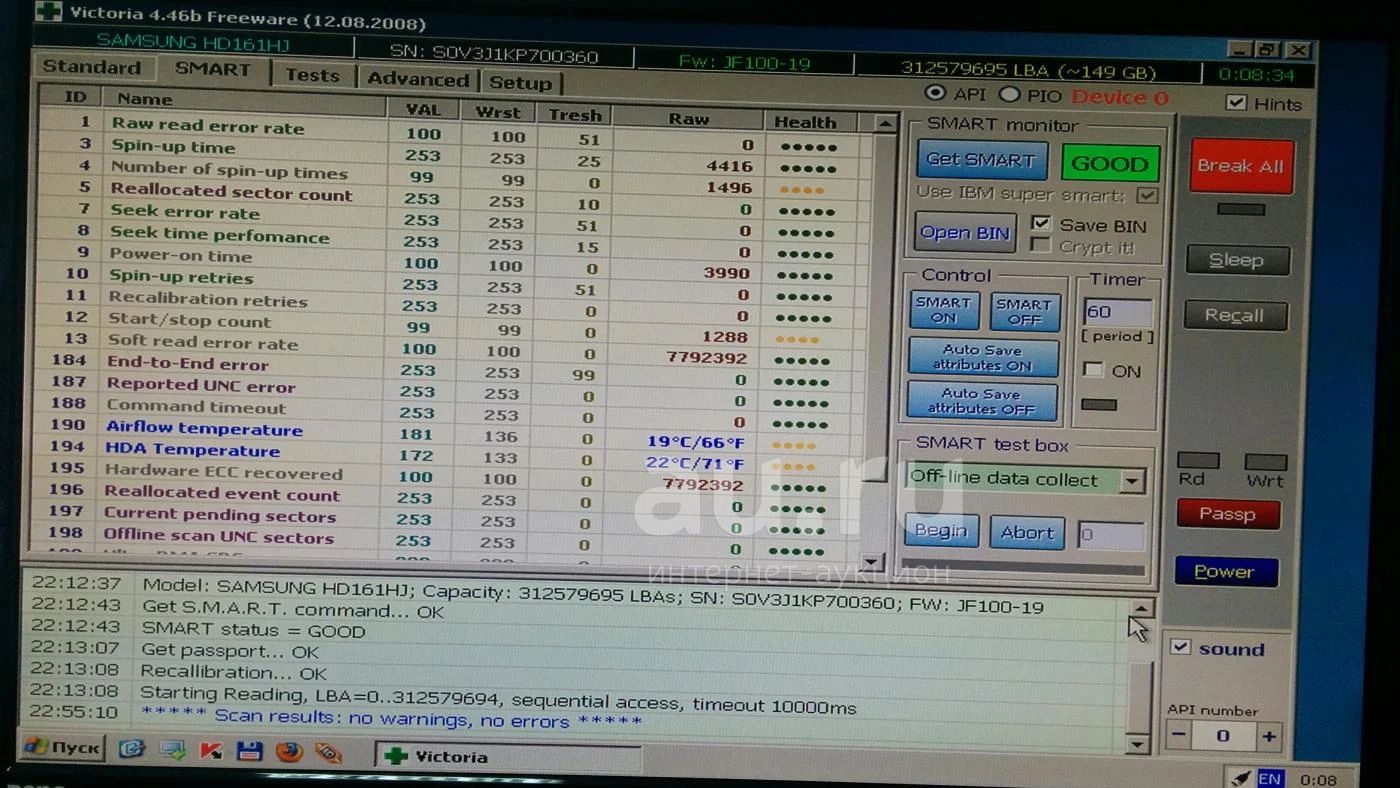The image size is (1400, 788).
Task: Click the EN language indicator in tray
Action: [1269, 779]
